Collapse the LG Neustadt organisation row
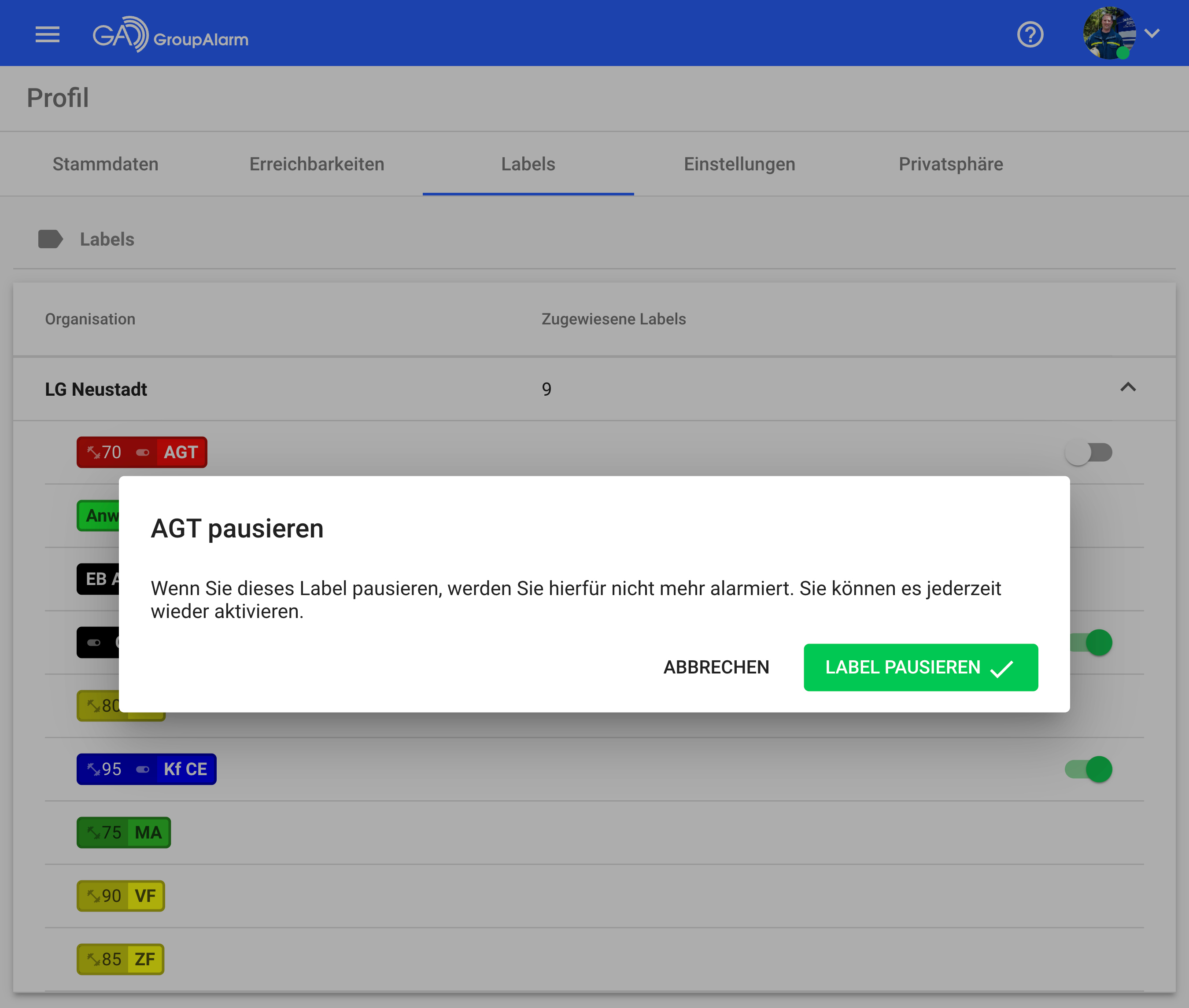Image resolution: width=1189 pixels, height=1008 pixels. 1128,388
